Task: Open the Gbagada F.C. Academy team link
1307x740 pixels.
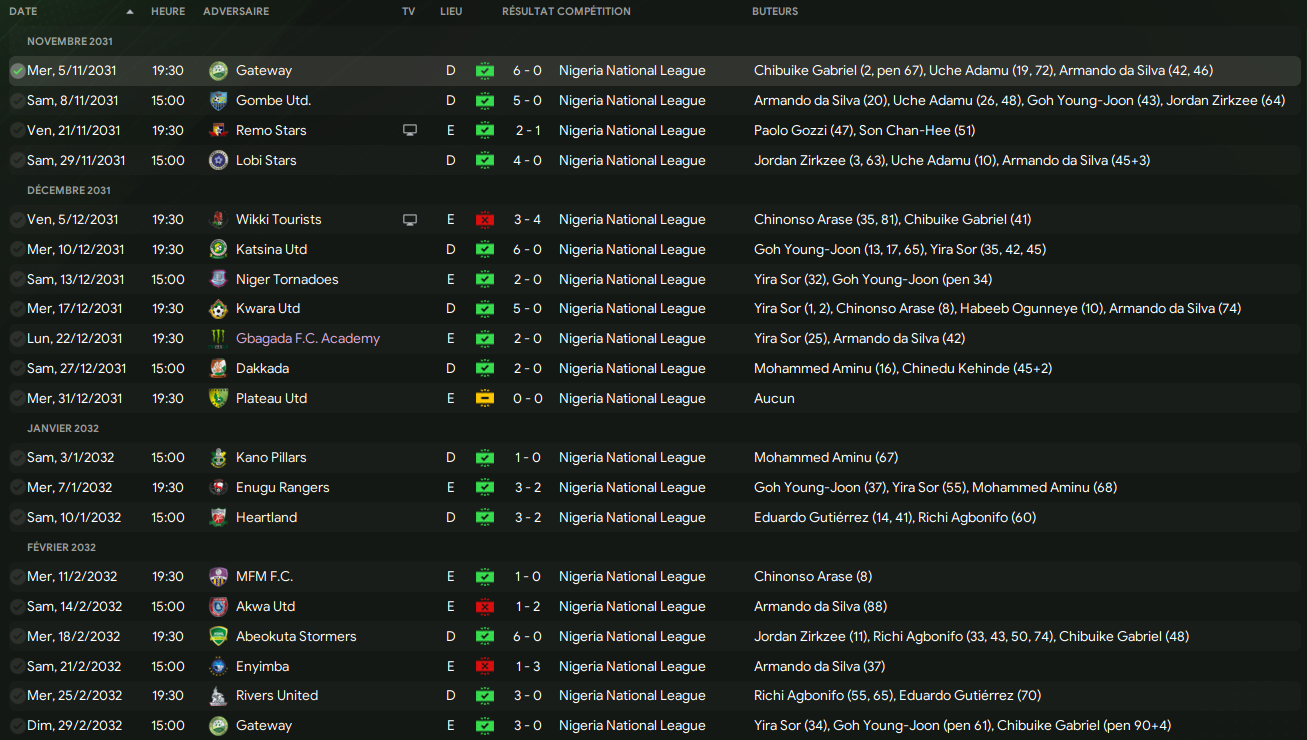Action: coord(308,339)
